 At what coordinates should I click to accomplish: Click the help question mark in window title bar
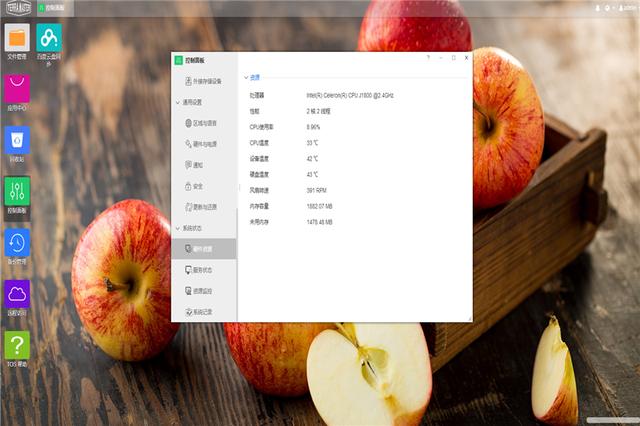(x=428, y=58)
